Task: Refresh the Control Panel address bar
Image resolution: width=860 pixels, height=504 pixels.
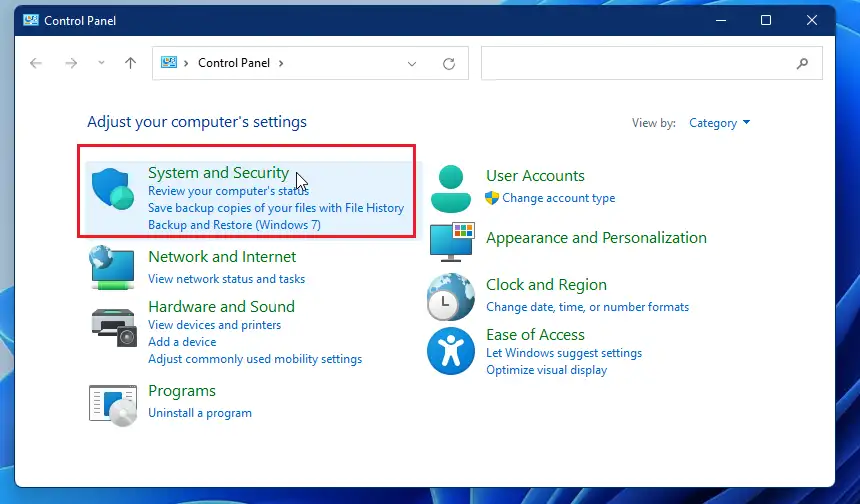Action: (x=449, y=64)
